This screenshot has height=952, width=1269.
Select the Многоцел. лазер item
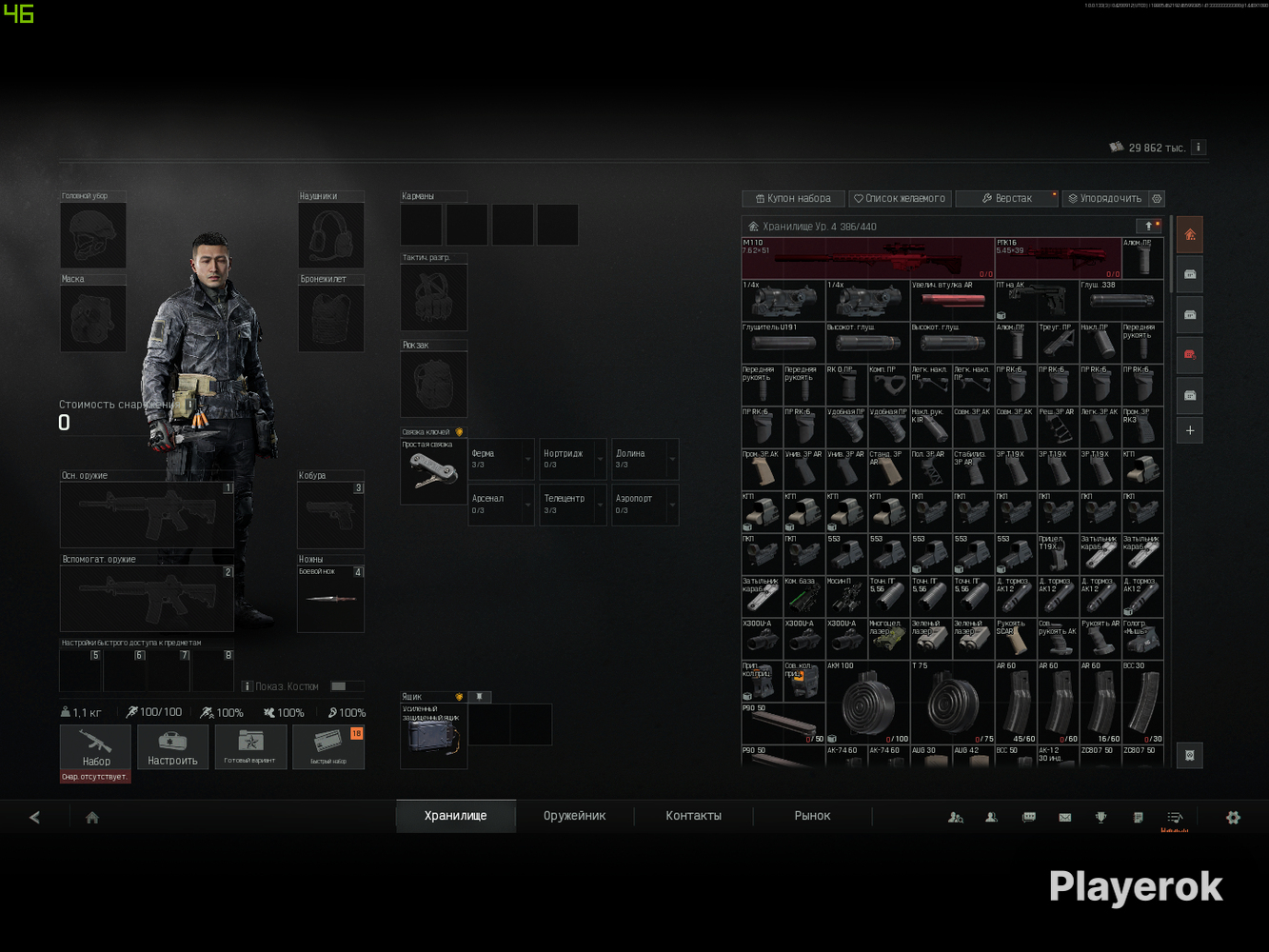point(888,639)
